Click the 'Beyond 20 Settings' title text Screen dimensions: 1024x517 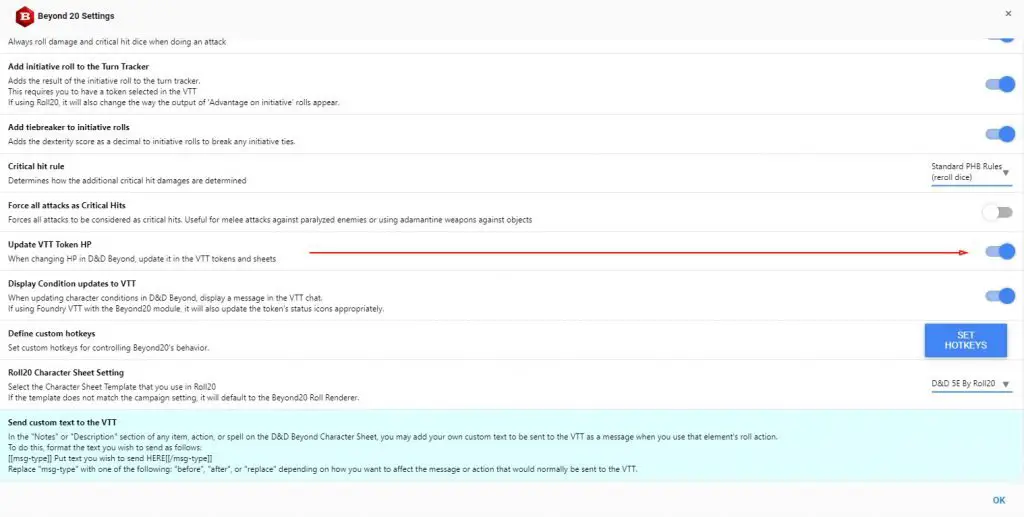click(76, 16)
